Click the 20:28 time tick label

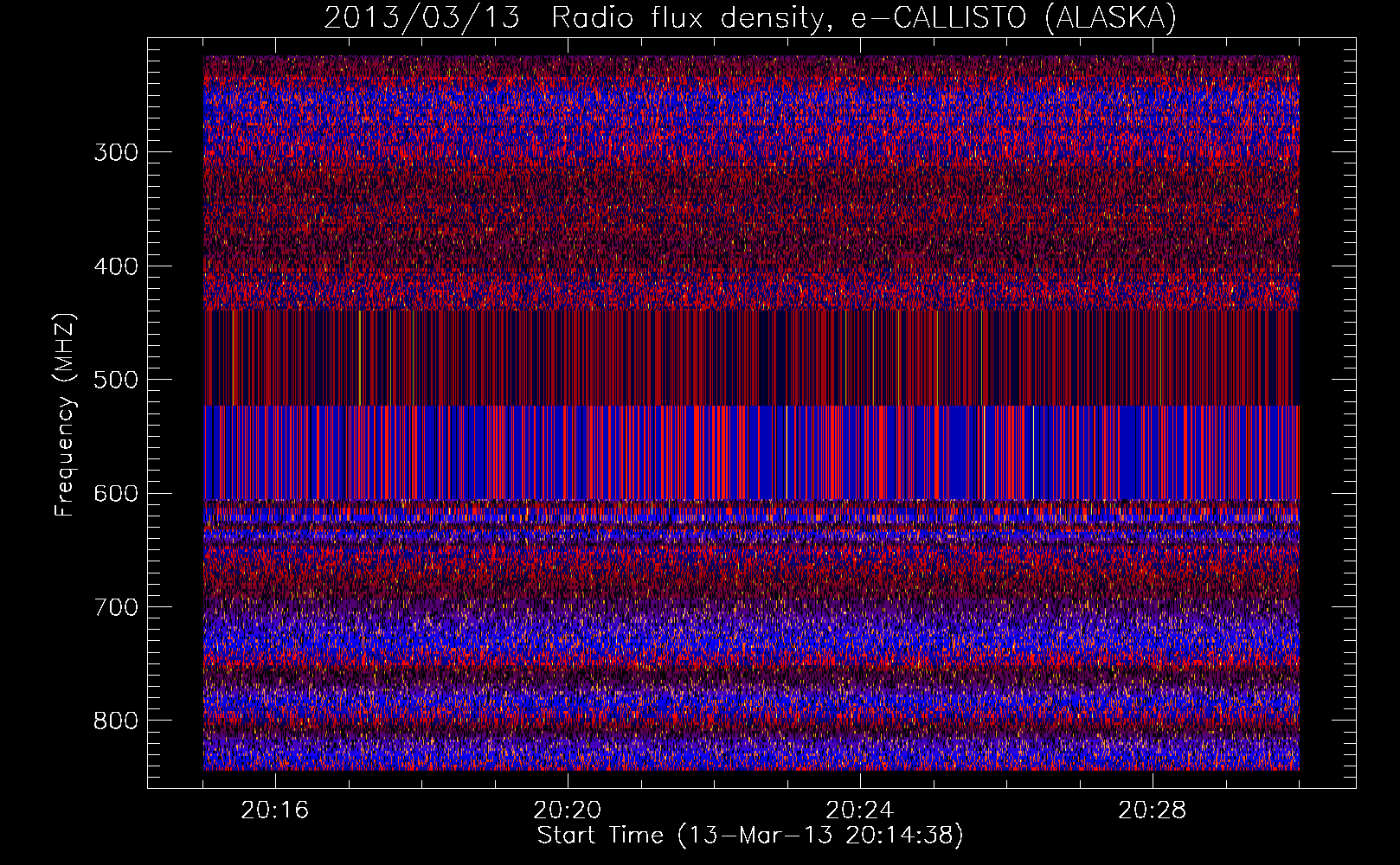1153,811
